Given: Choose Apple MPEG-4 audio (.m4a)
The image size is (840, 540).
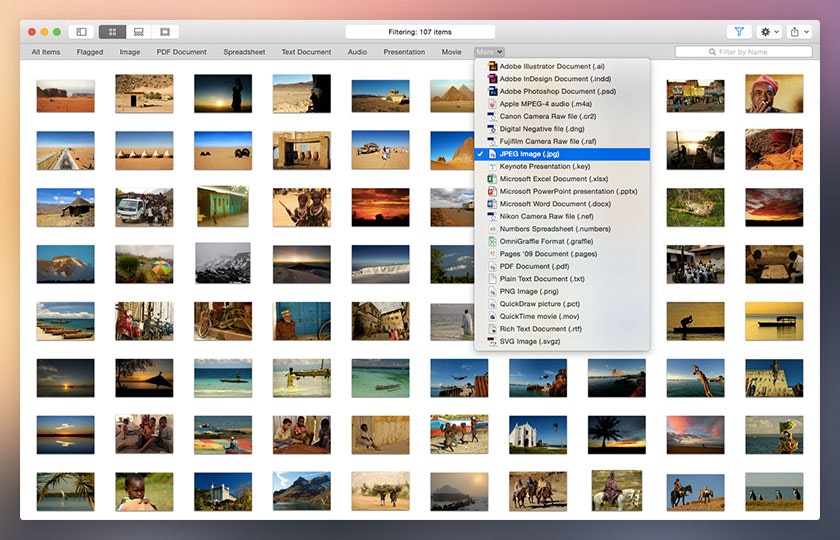Looking at the screenshot, I should [562, 104].
